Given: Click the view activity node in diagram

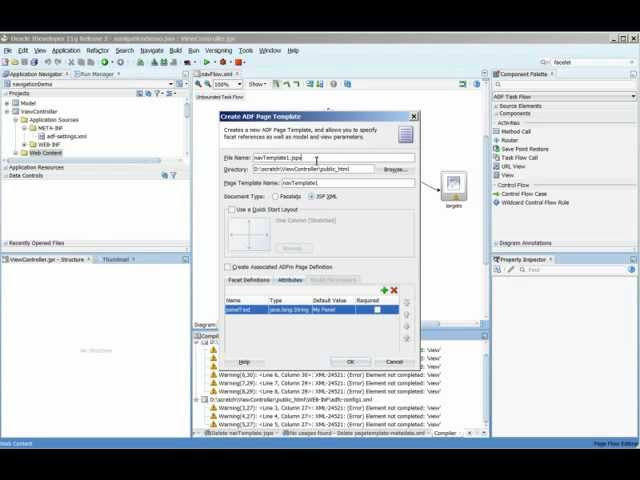Looking at the screenshot, I should tap(453, 186).
